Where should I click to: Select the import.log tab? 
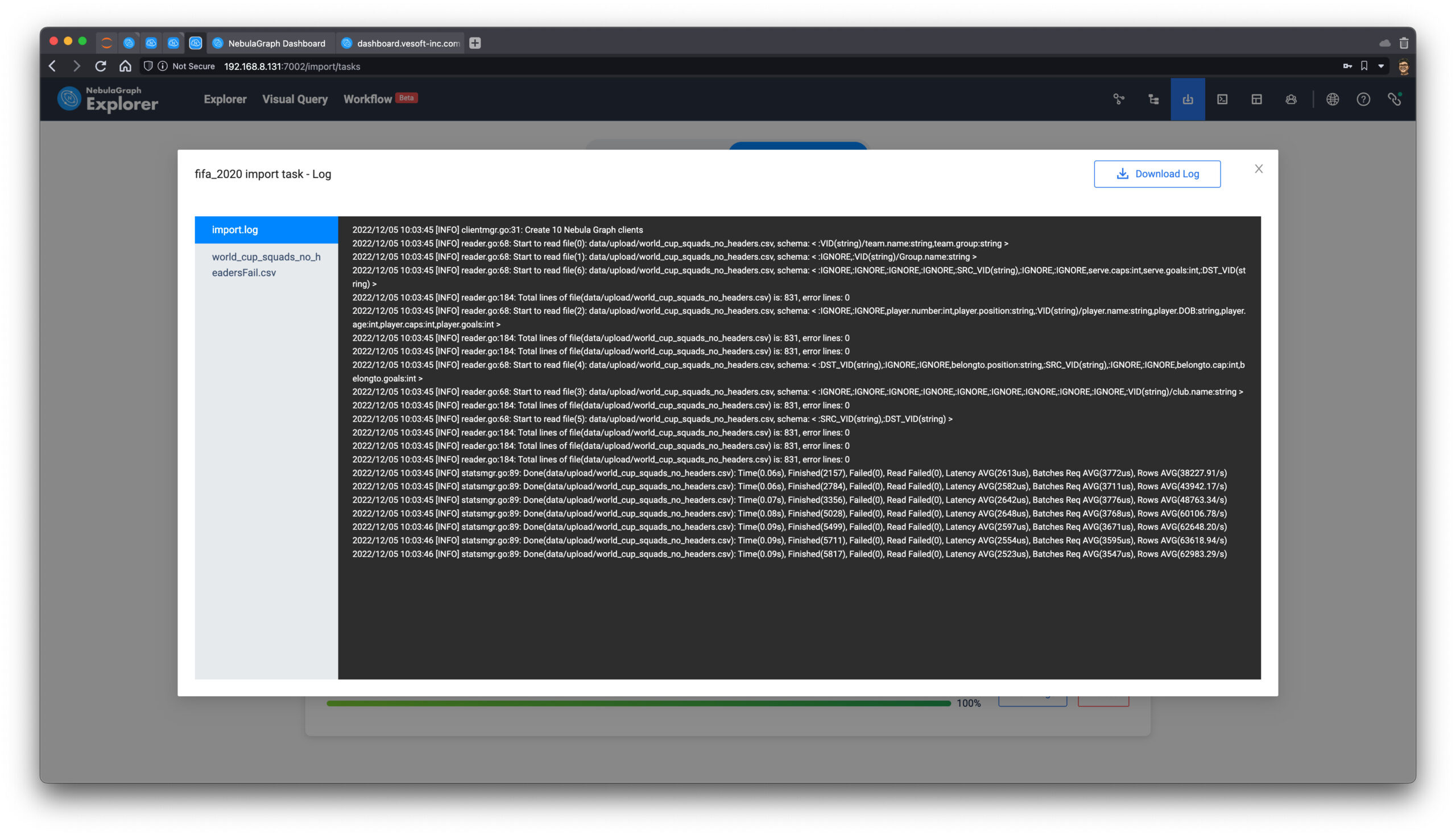[266, 229]
